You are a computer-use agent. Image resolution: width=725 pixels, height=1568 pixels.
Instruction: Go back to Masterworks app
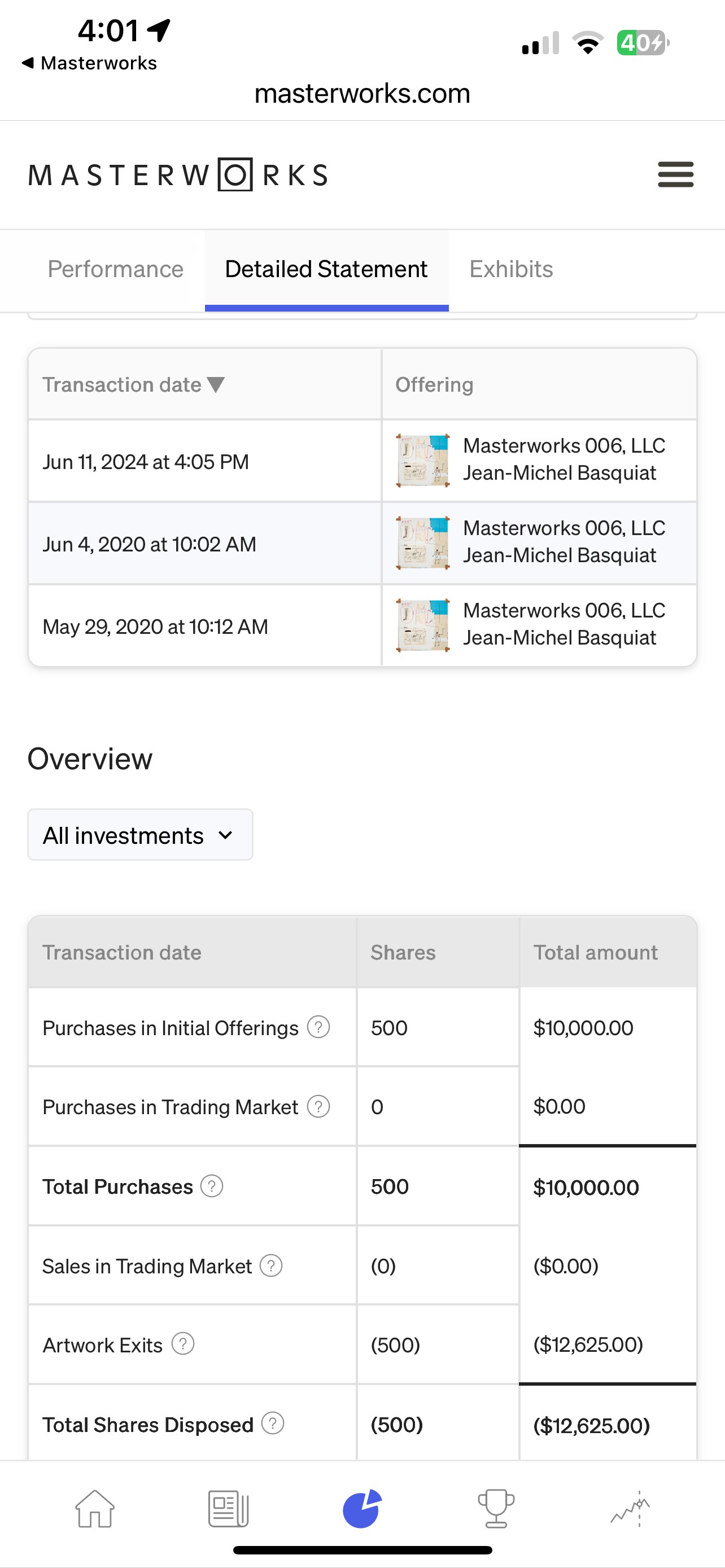tap(89, 63)
